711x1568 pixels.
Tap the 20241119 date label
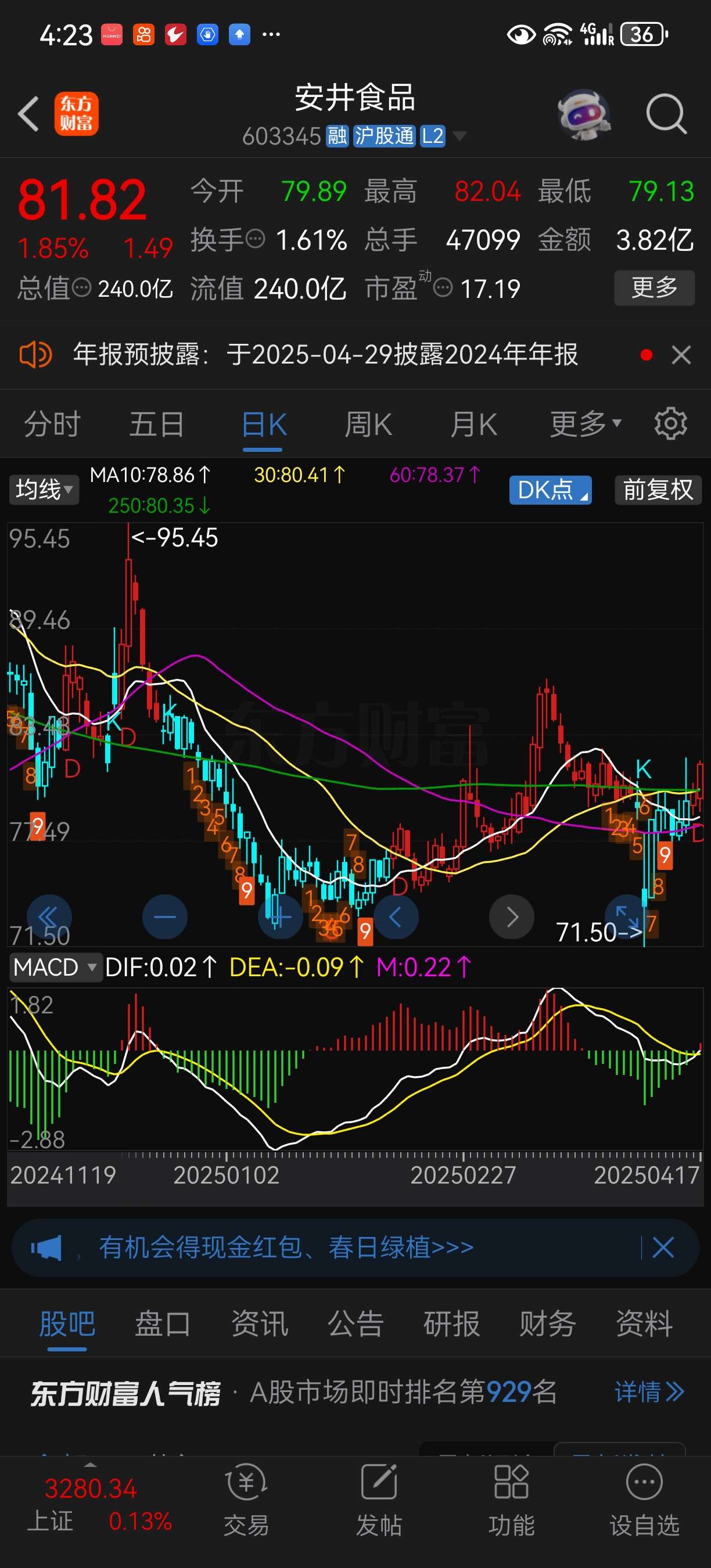[63, 1175]
